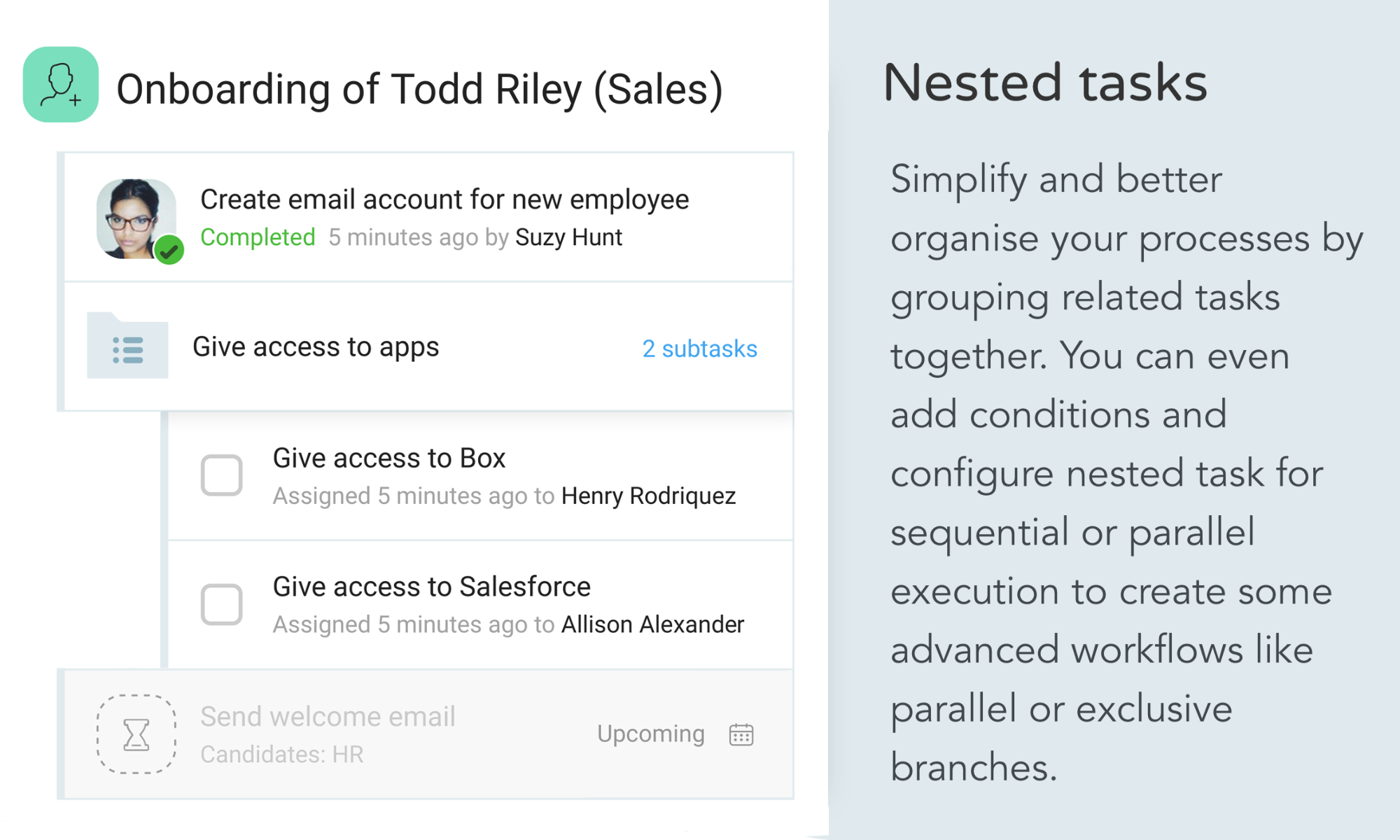Click the green completed checkmark badge
This screenshot has height=840, width=1400.
pos(169,251)
